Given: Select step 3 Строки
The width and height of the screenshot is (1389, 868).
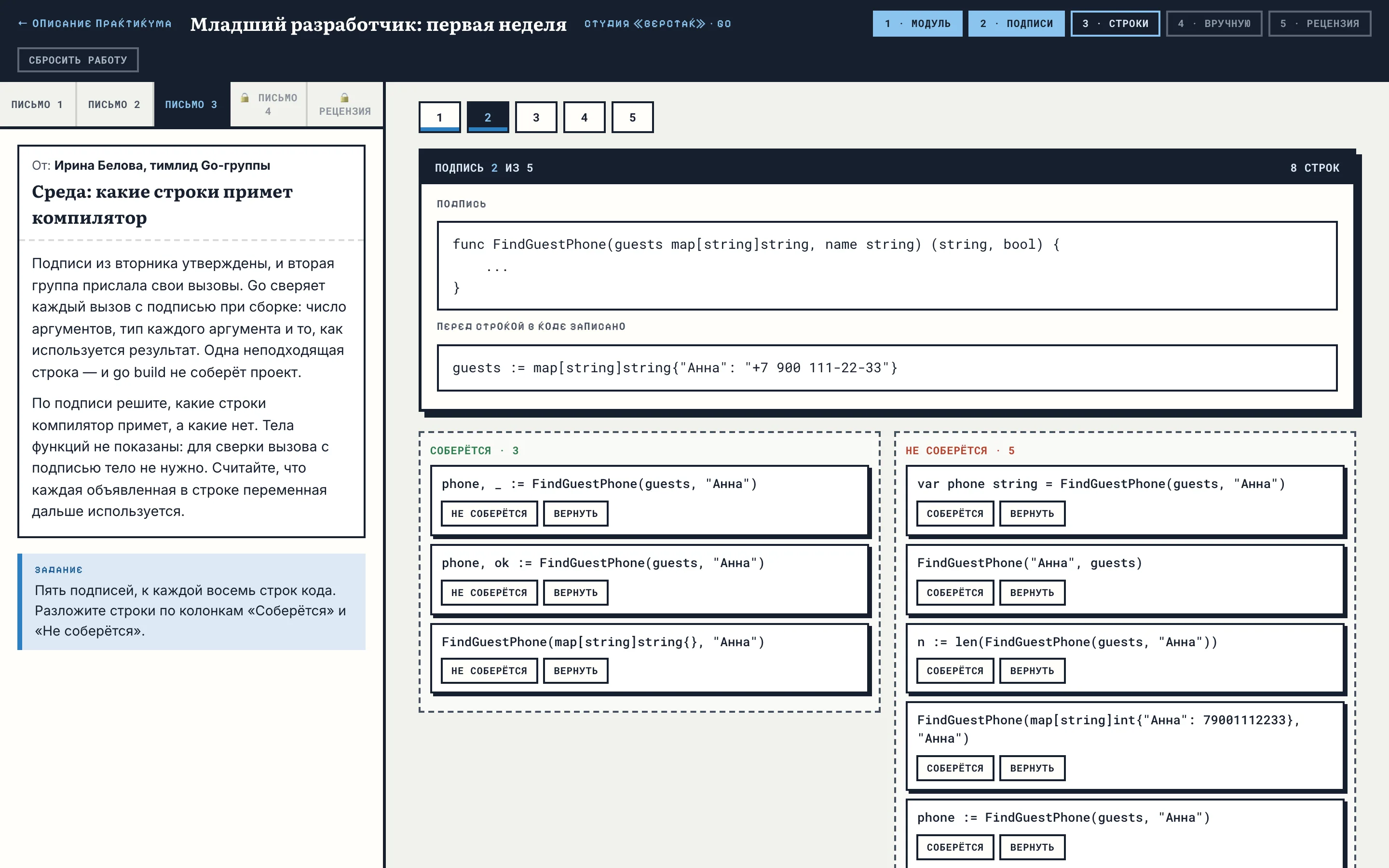Looking at the screenshot, I should [1115, 24].
